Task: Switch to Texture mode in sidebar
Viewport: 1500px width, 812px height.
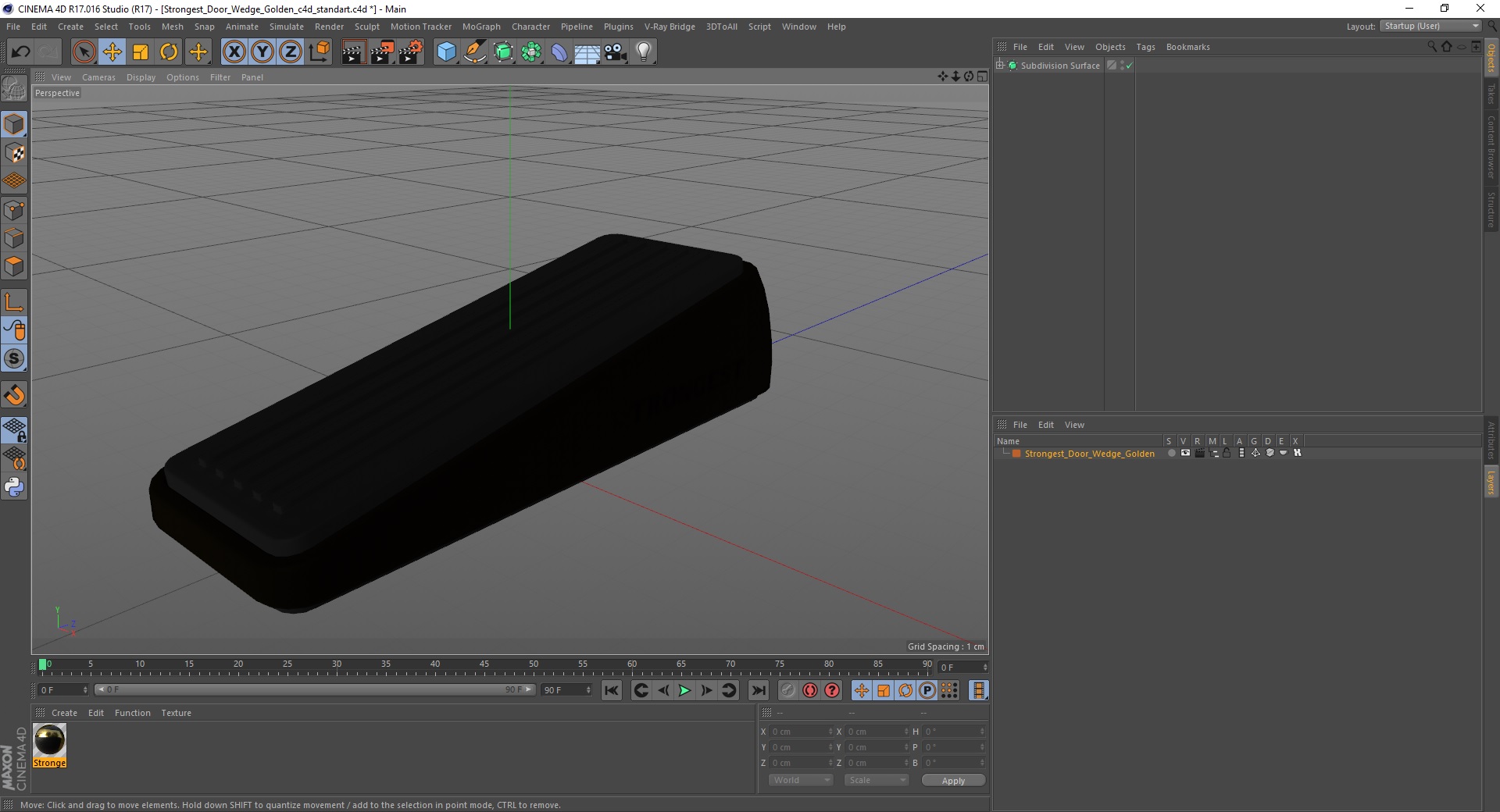Action: 14,153
